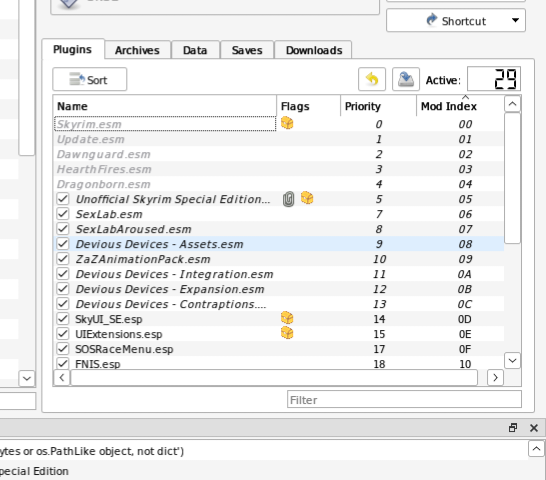
Task: Open the Saves tab
Action: coord(247,50)
